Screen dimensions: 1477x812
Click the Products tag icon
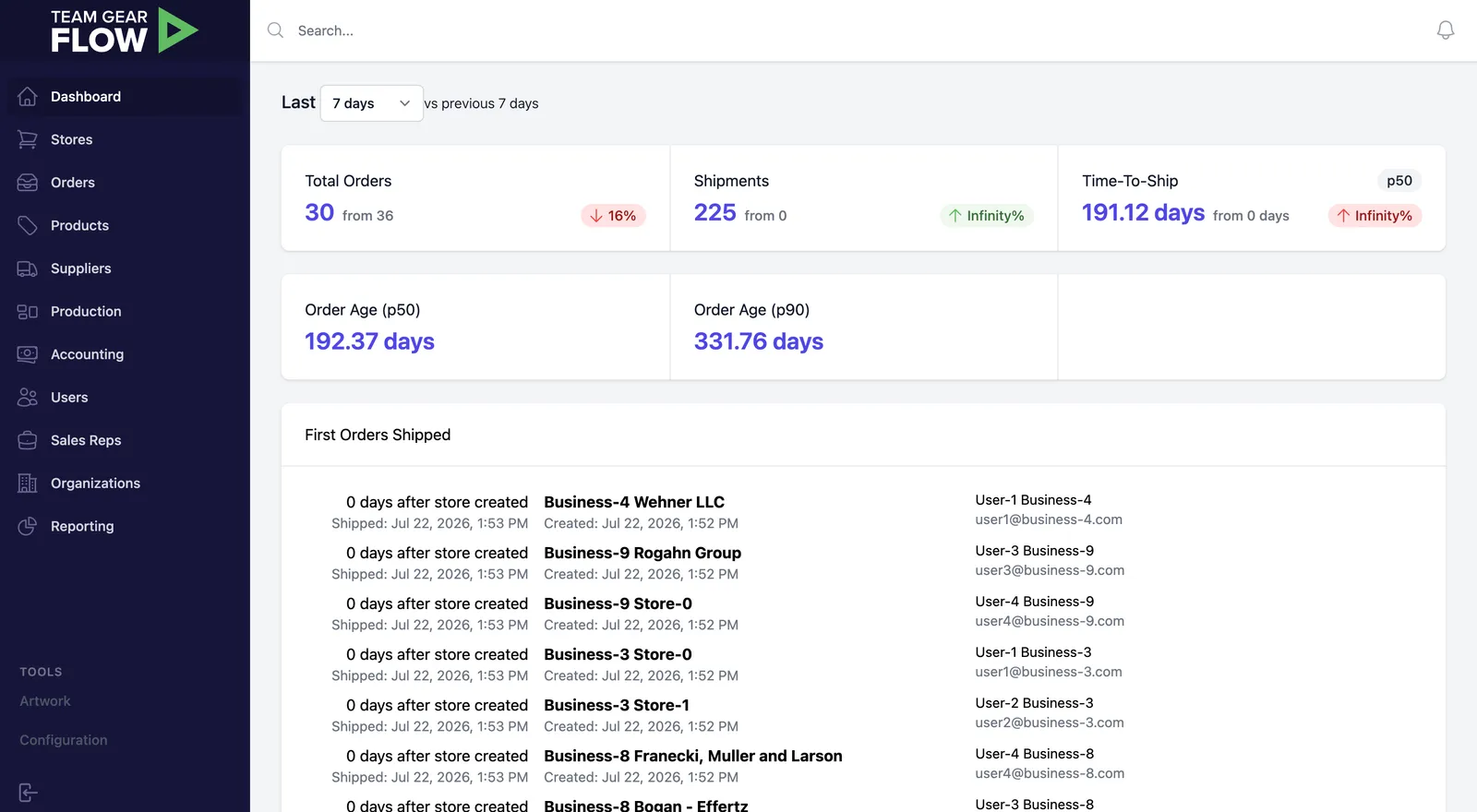pos(28,225)
